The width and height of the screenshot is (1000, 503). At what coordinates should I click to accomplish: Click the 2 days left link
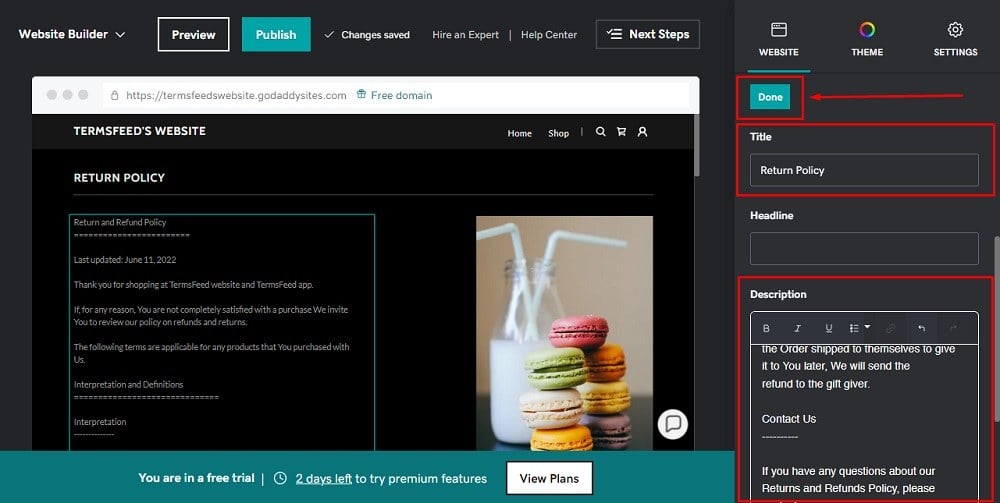point(323,478)
